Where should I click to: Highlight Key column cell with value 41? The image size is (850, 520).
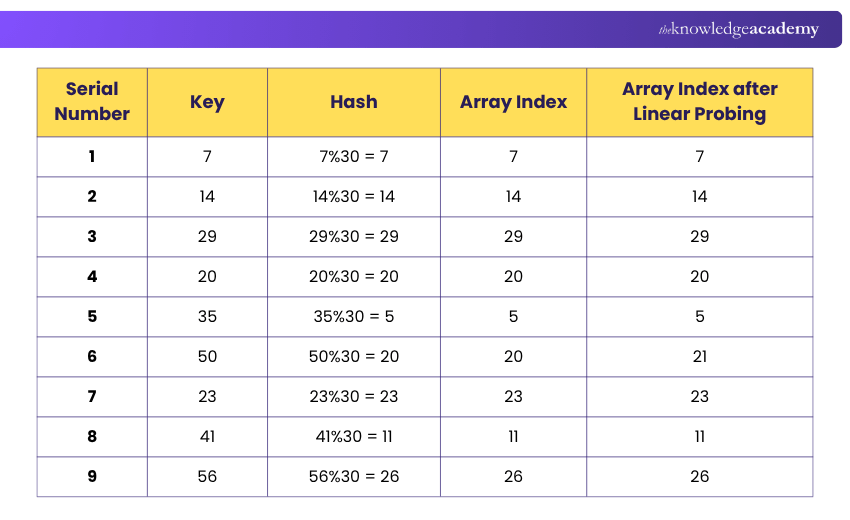tap(207, 436)
